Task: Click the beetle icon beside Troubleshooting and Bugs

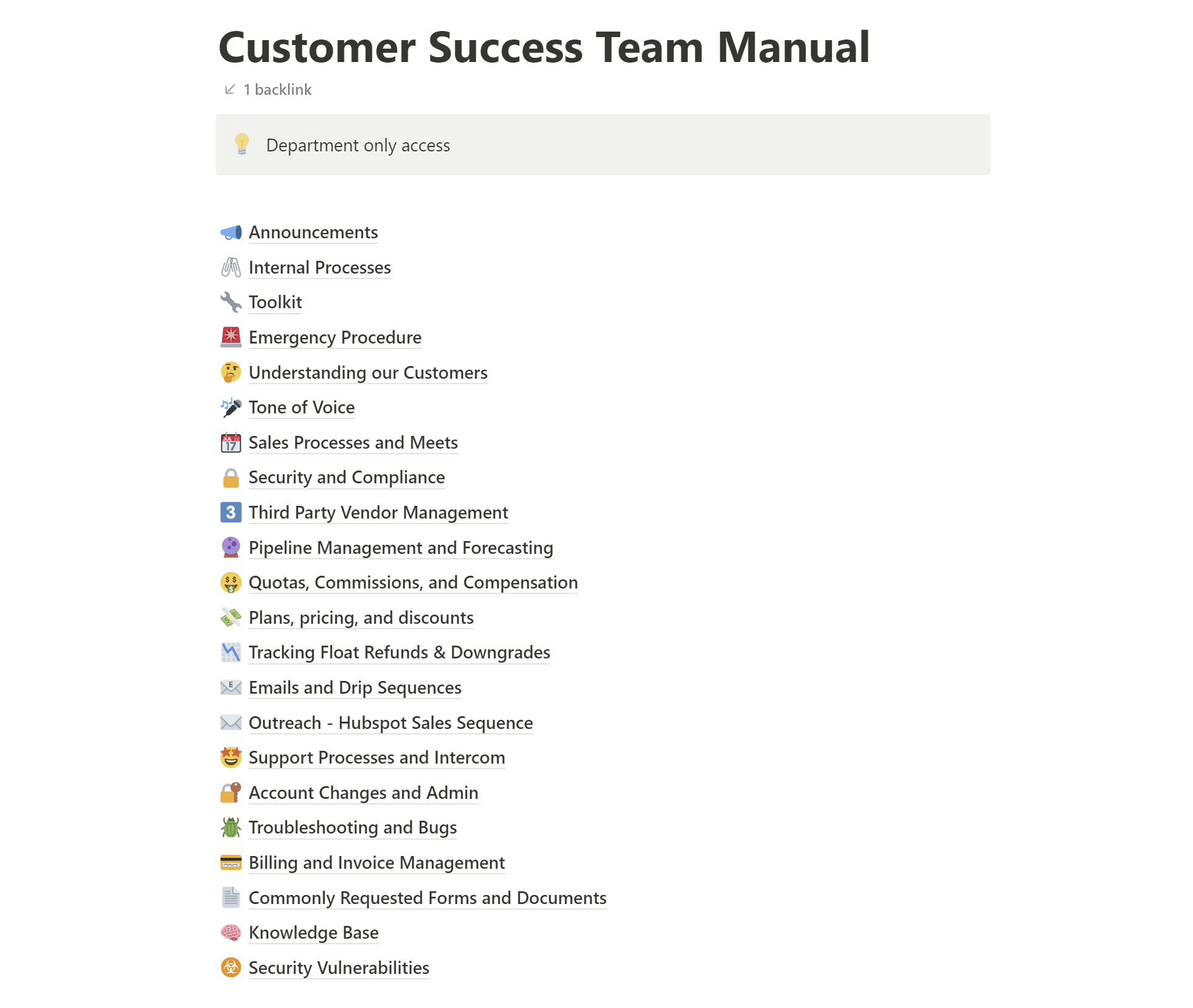Action: (x=230, y=827)
